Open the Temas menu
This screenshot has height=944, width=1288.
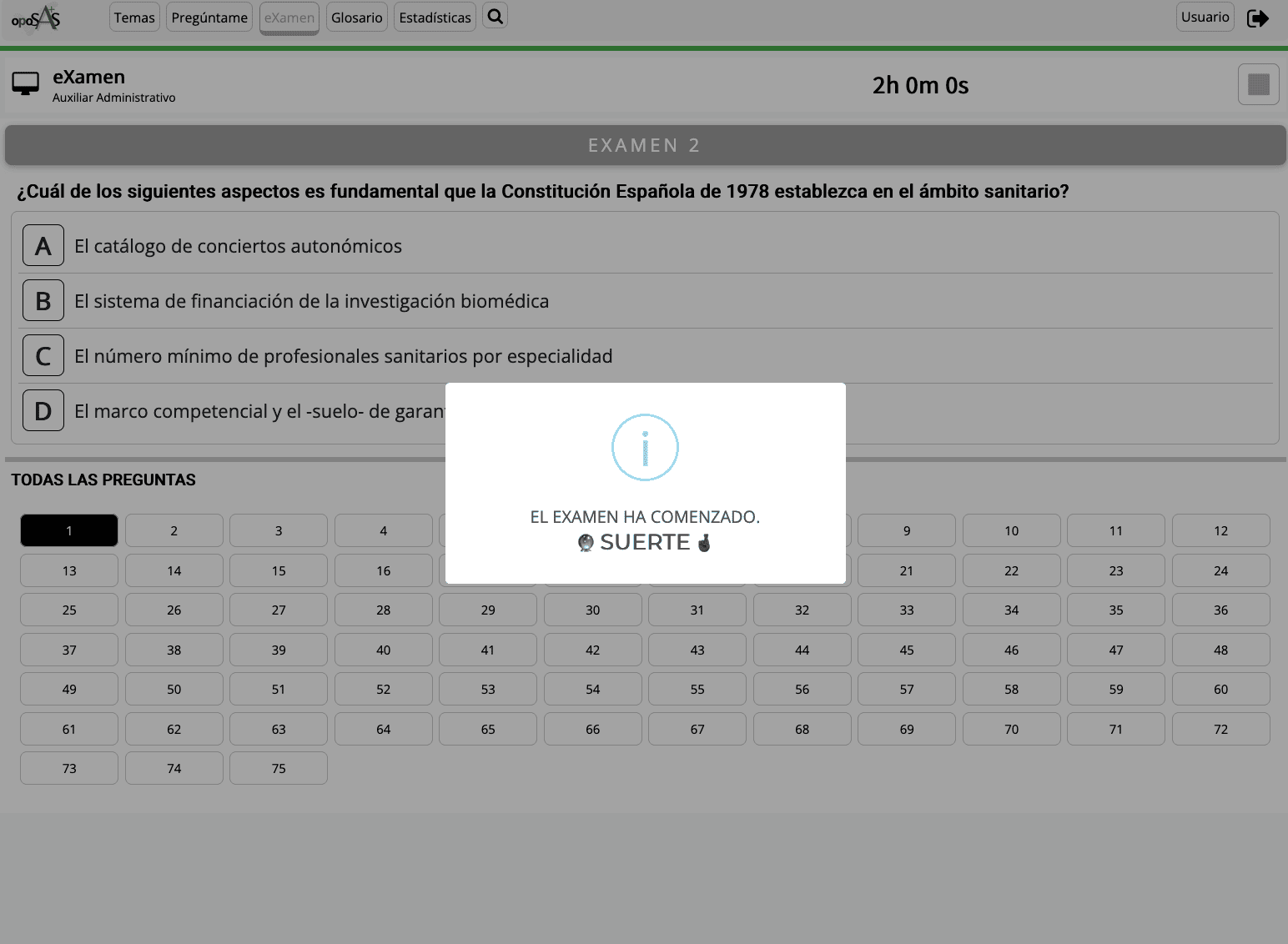coord(134,18)
